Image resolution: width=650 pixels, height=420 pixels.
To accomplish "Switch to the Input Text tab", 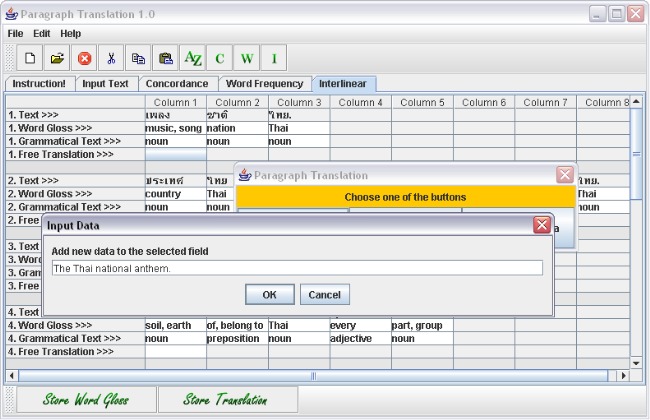I will pyautogui.click(x=106, y=84).
